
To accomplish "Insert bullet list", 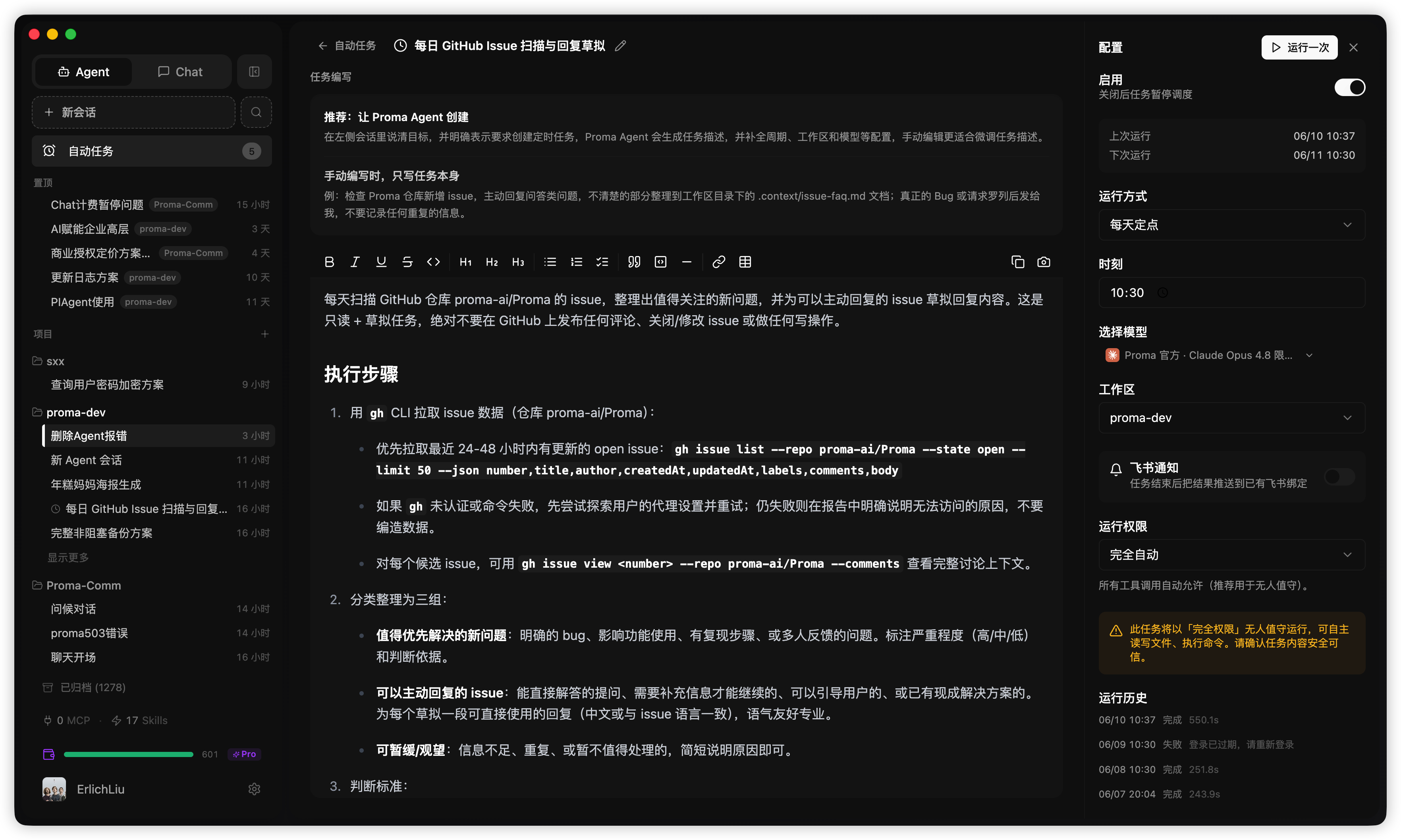I will pos(550,262).
